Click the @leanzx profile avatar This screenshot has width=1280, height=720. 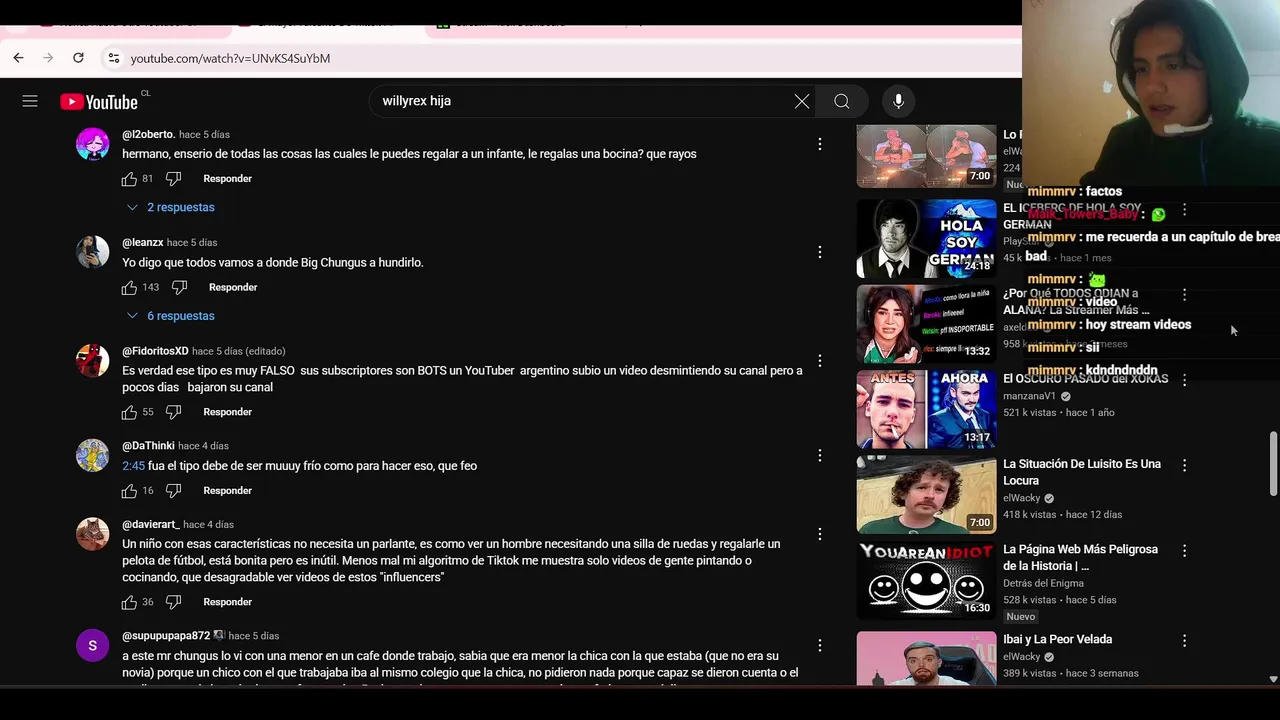(x=93, y=252)
